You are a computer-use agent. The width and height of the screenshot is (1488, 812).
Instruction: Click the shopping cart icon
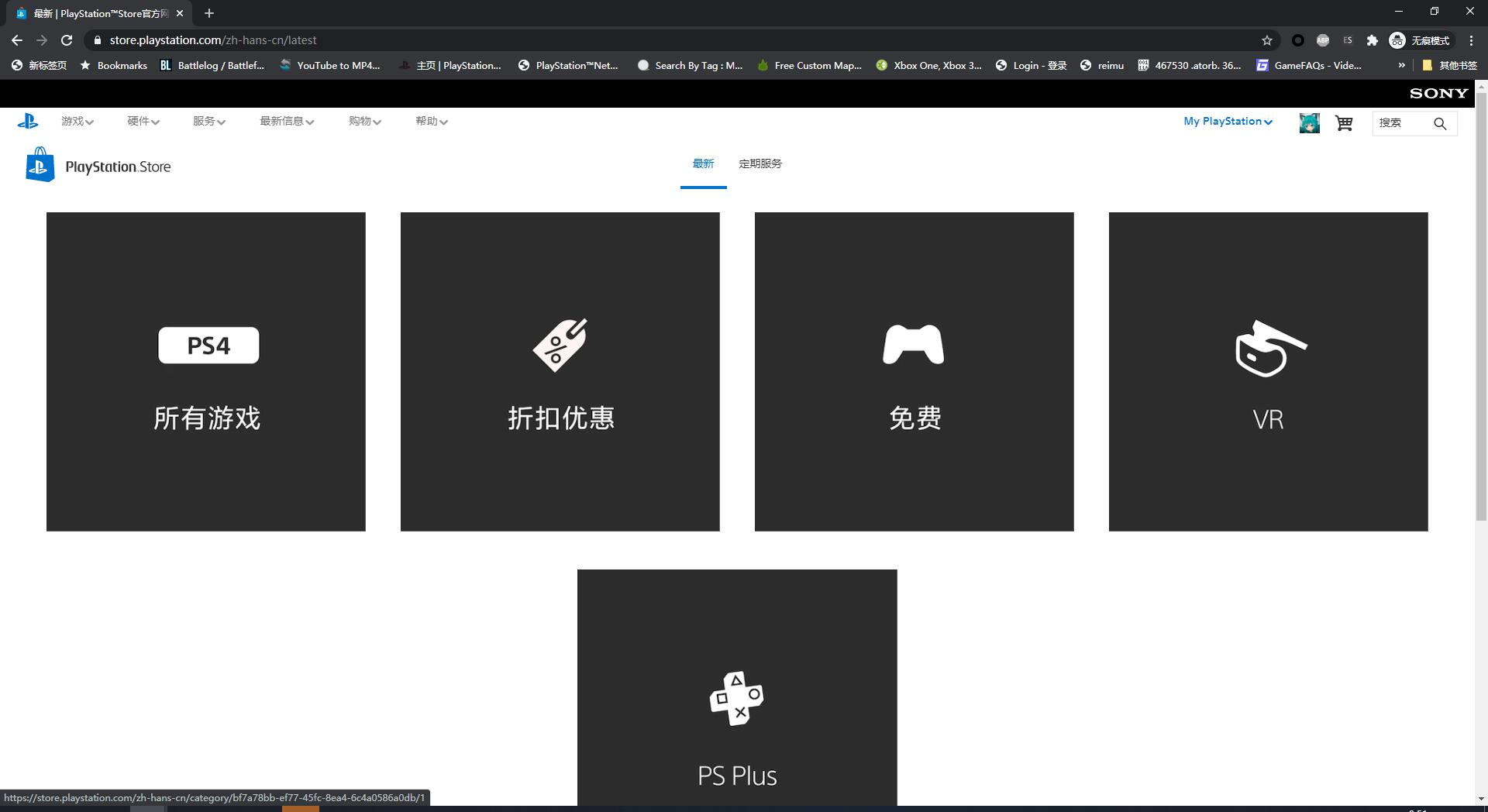tap(1344, 123)
